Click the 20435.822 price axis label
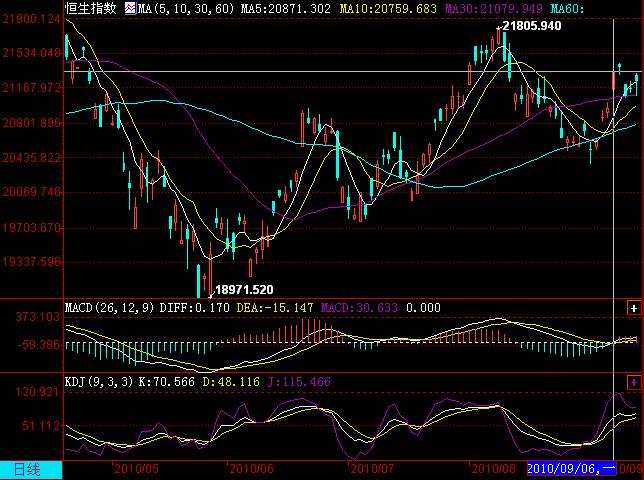Viewport: 644px width, 480px height. click(31, 157)
